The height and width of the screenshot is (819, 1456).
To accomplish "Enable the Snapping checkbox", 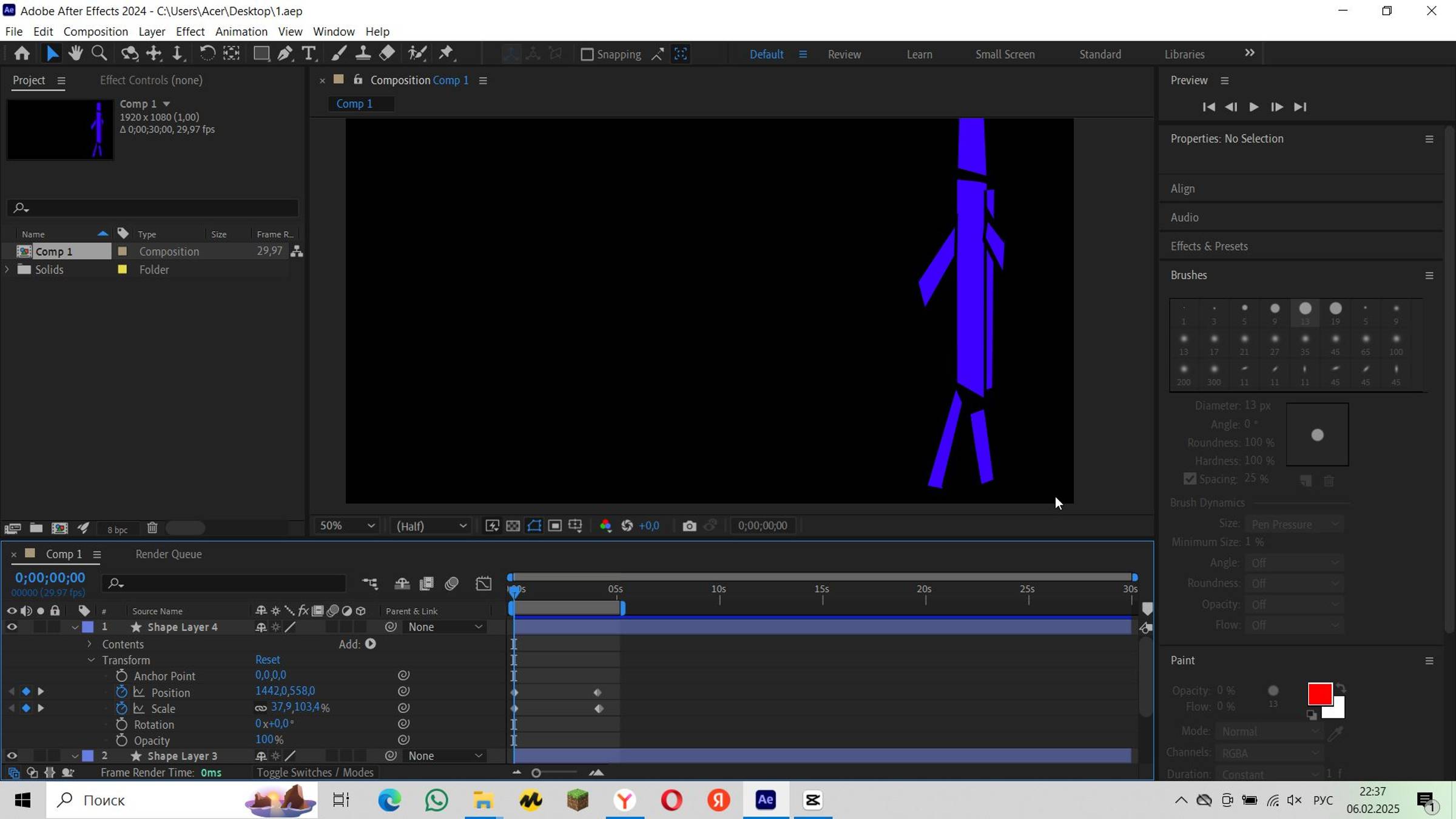I will pyautogui.click(x=587, y=55).
